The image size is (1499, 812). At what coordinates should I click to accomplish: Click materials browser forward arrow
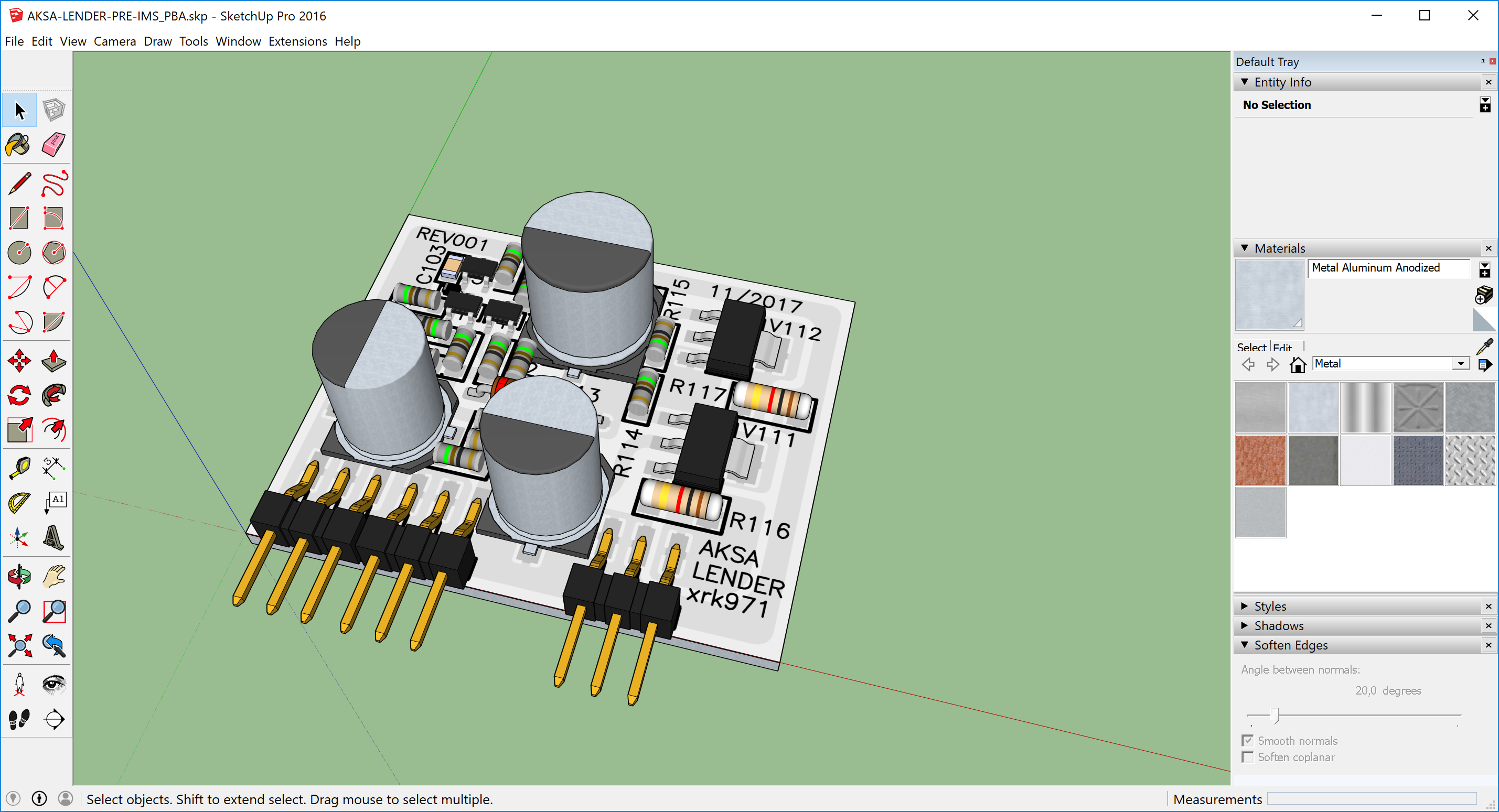click(1272, 365)
